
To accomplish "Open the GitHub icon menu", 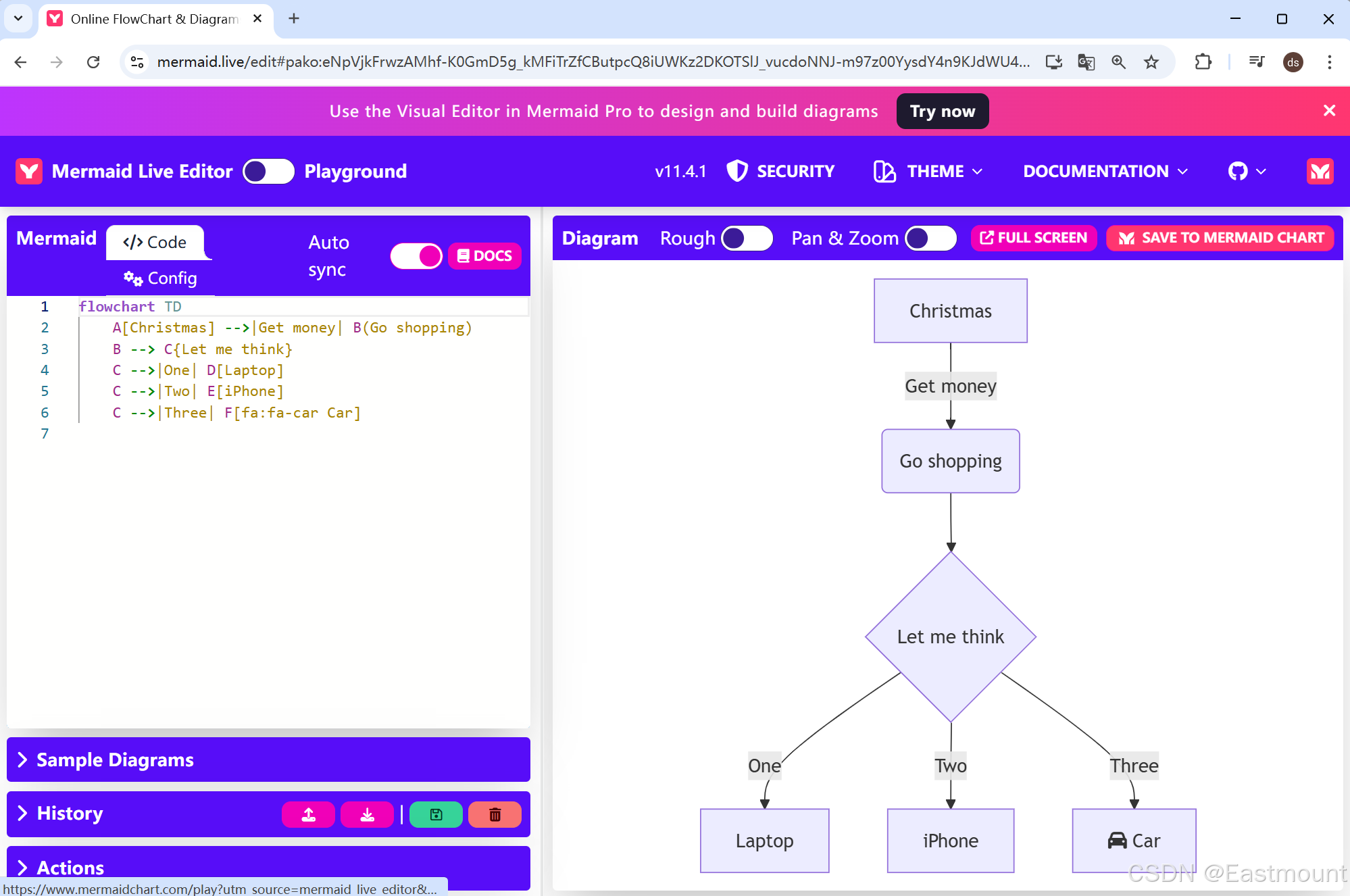I will click(1246, 172).
